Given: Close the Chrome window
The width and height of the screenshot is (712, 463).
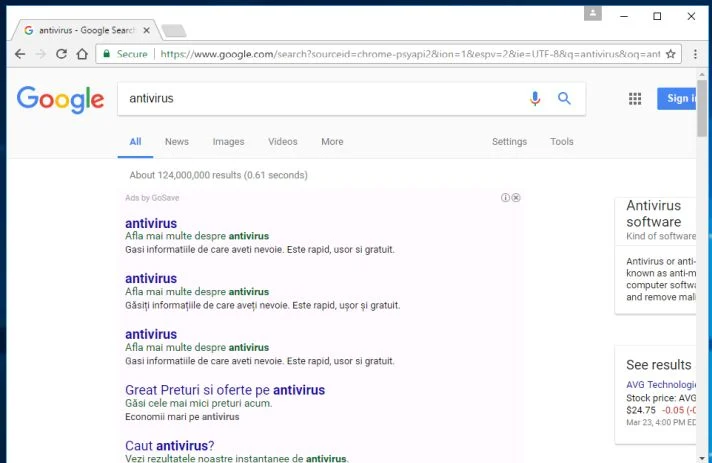Looking at the screenshot, I should (691, 16).
